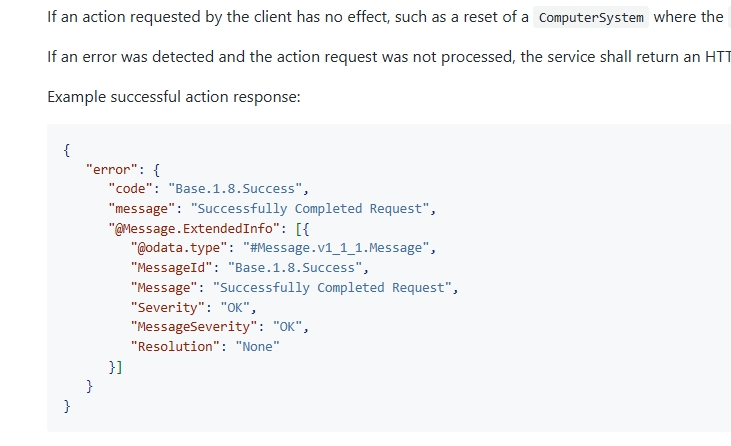Image resolution: width=731 pixels, height=446 pixels.
Task: Click the 'Example successful action response:' sentence
Action: [174, 97]
